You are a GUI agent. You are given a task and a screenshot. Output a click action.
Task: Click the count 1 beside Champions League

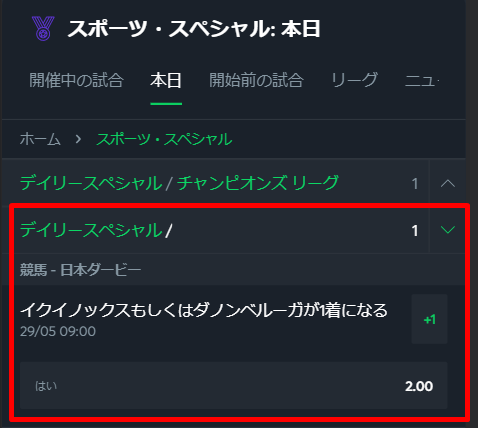tap(415, 184)
